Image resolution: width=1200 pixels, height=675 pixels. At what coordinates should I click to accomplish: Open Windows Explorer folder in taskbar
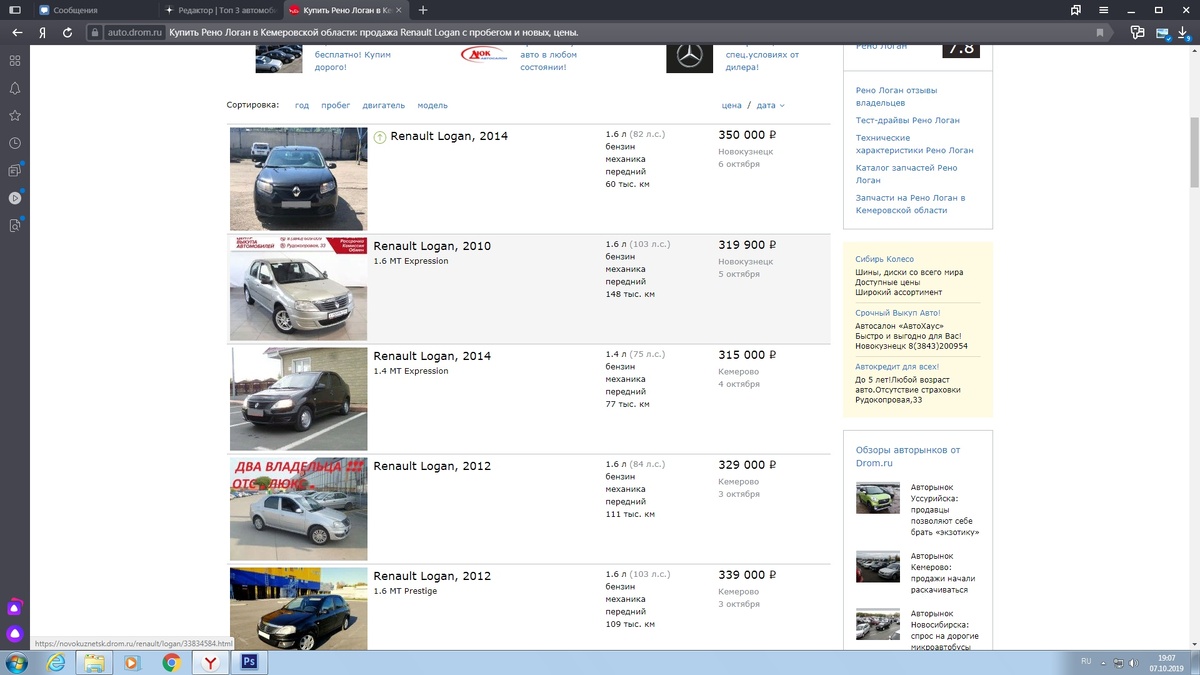tap(94, 662)
